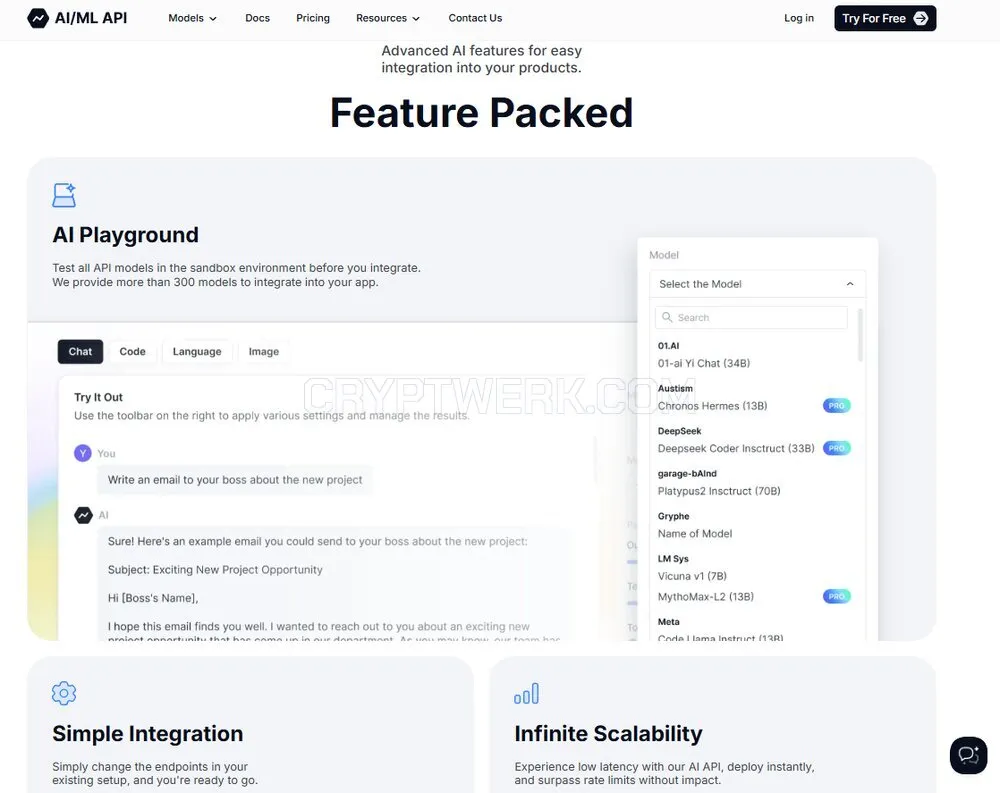Click the Log in link
Image resolution: width=1000 pixels, height=793 pixels.
[x=798, y=19]
